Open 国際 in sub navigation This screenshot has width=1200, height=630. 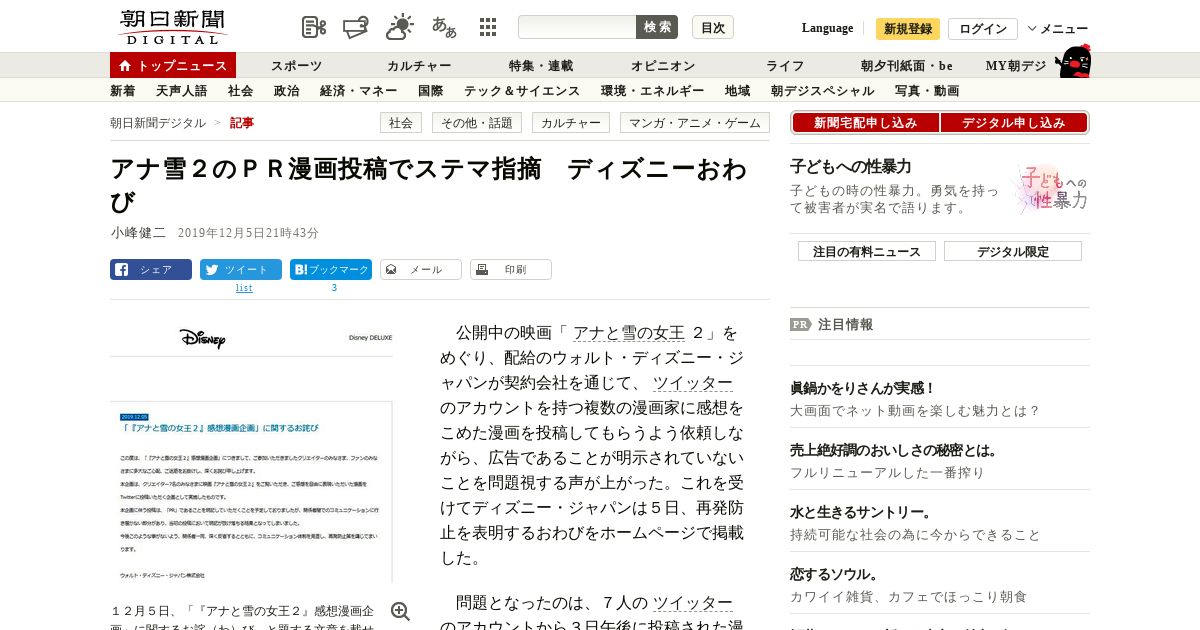tap(431, 91)
